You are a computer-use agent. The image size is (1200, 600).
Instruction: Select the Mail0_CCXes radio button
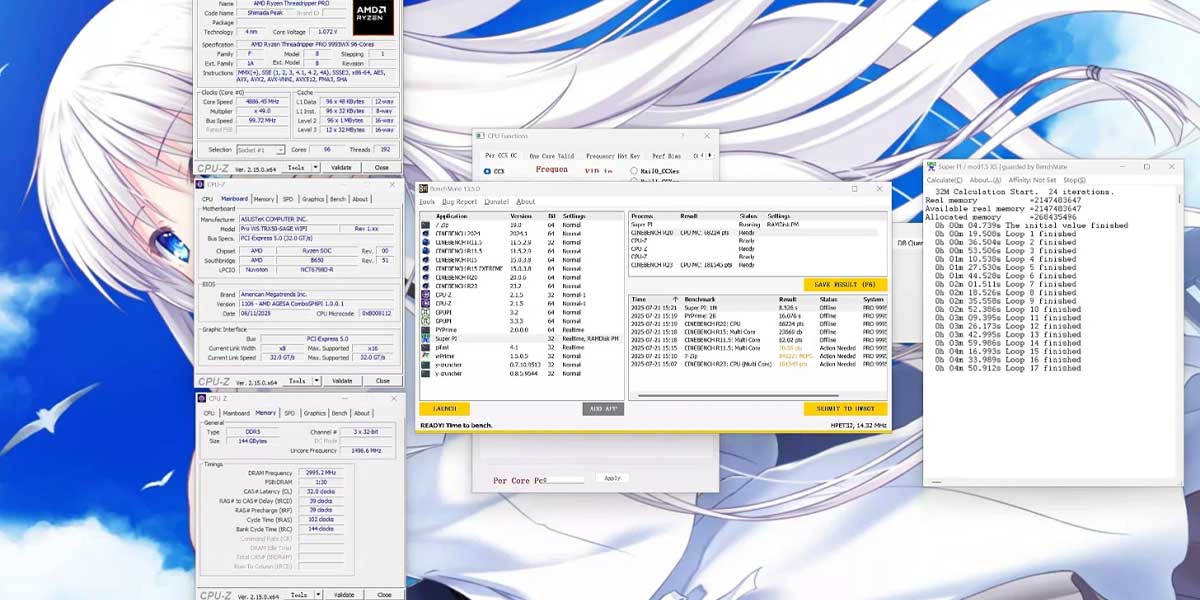[x=634, y=171]
